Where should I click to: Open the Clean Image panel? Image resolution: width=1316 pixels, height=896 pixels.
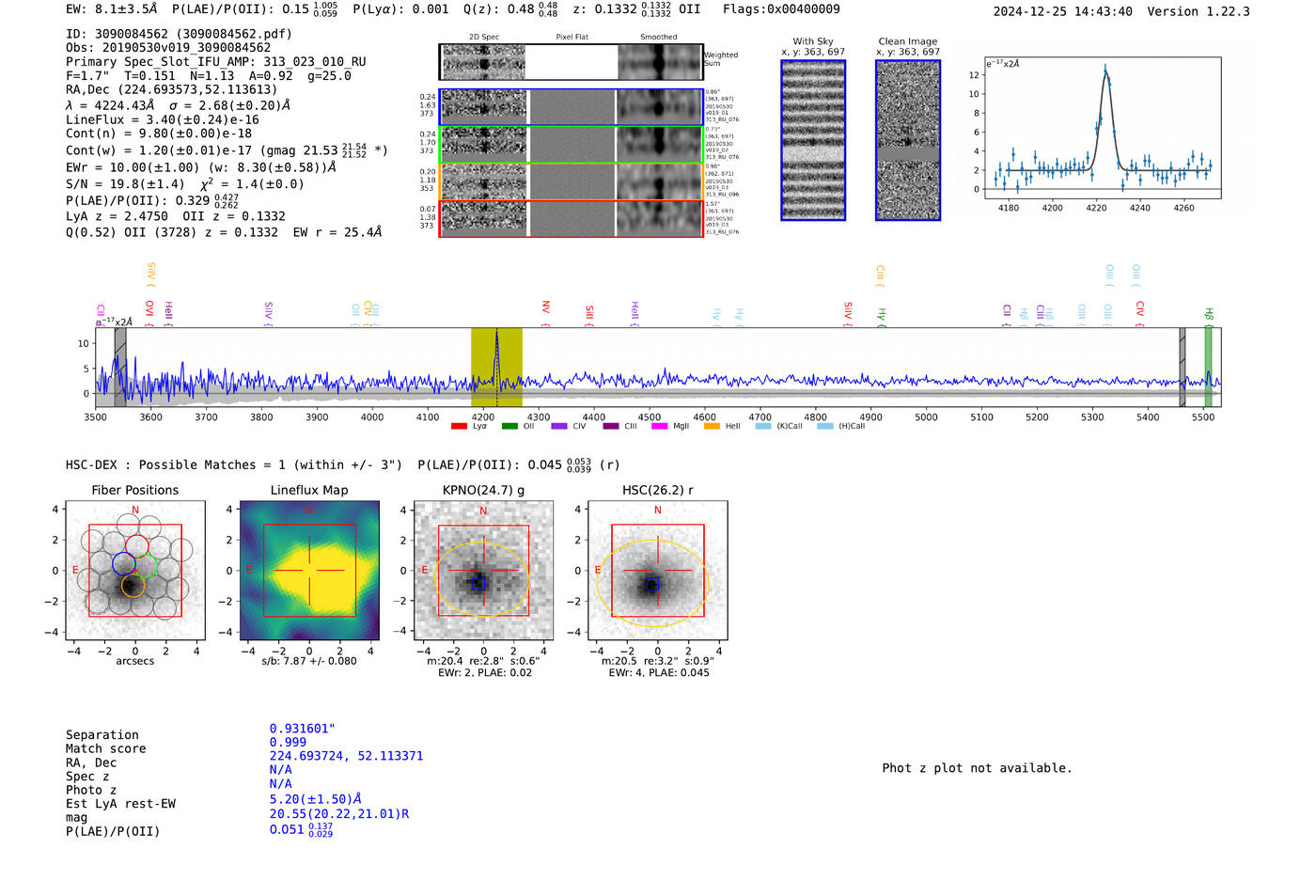[x=908, y=140]
